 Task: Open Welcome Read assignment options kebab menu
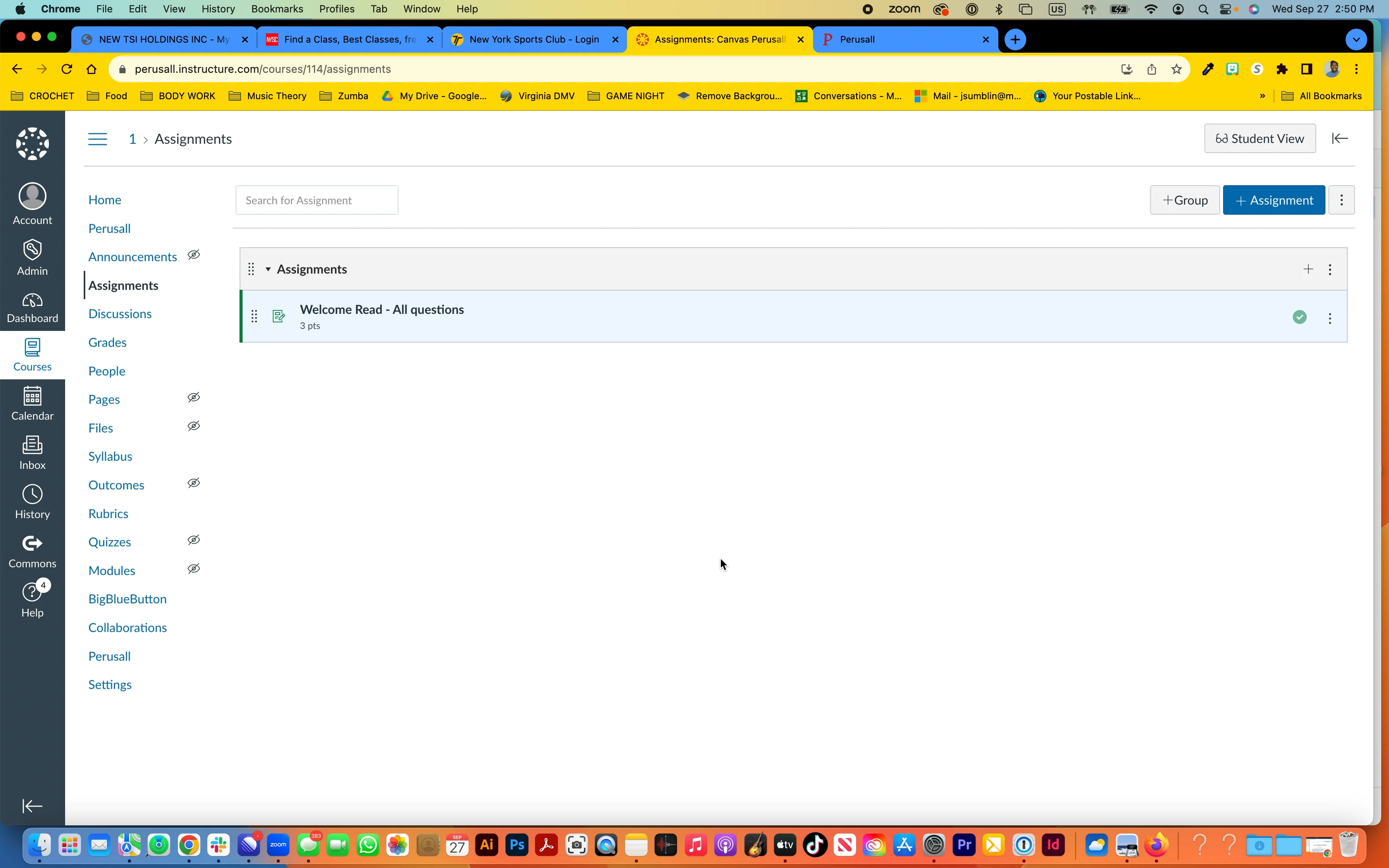(x=1330, y=318)
